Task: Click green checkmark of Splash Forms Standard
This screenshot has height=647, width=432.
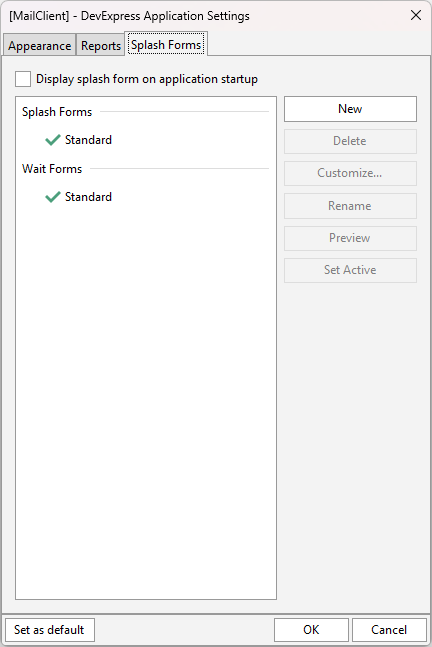Action: click(x=53, y=140)
